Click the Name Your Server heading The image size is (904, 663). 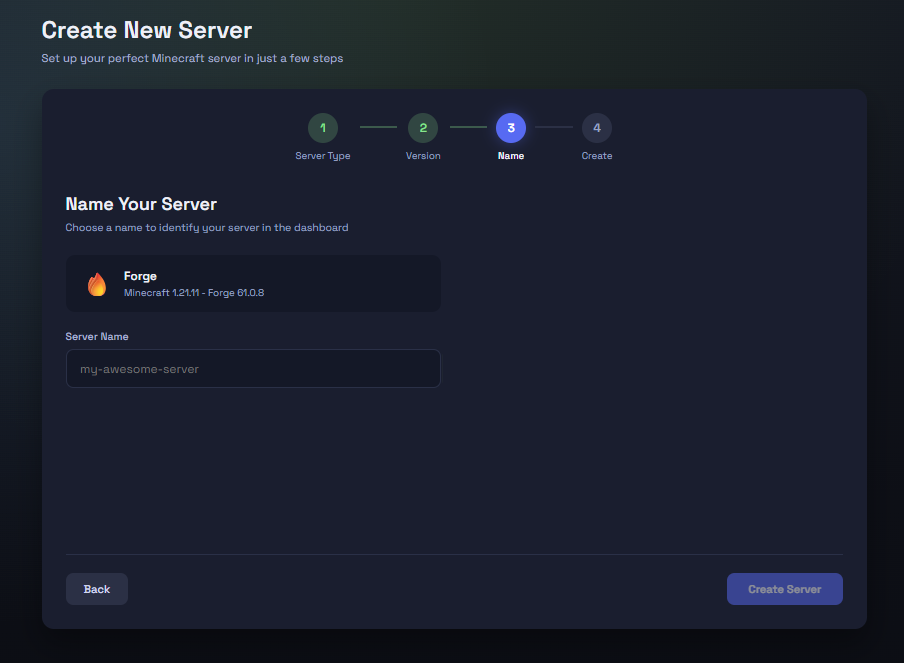tap(140, 204)
